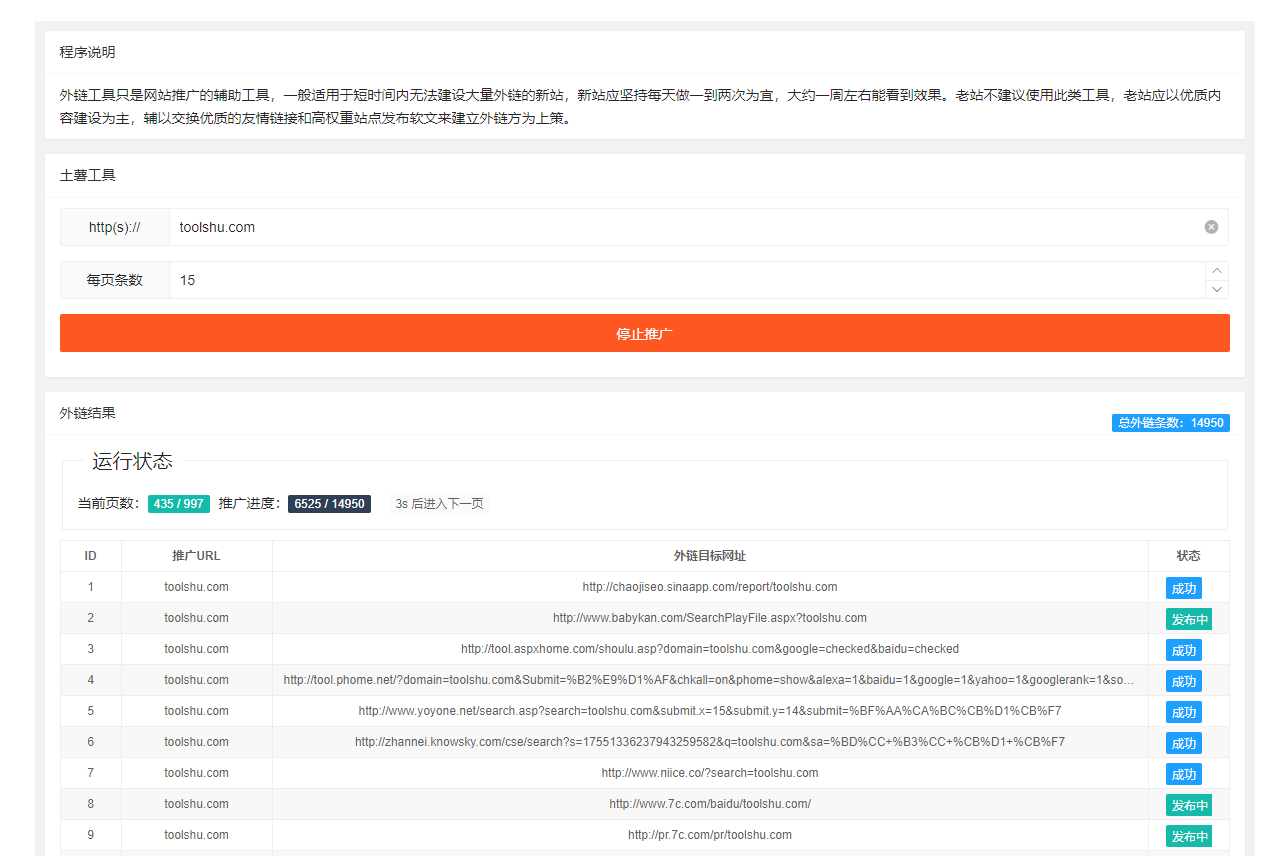Click the tool.phome.net target URL
The width and height of the screenshot is (1286, 856).
[710, 680]
